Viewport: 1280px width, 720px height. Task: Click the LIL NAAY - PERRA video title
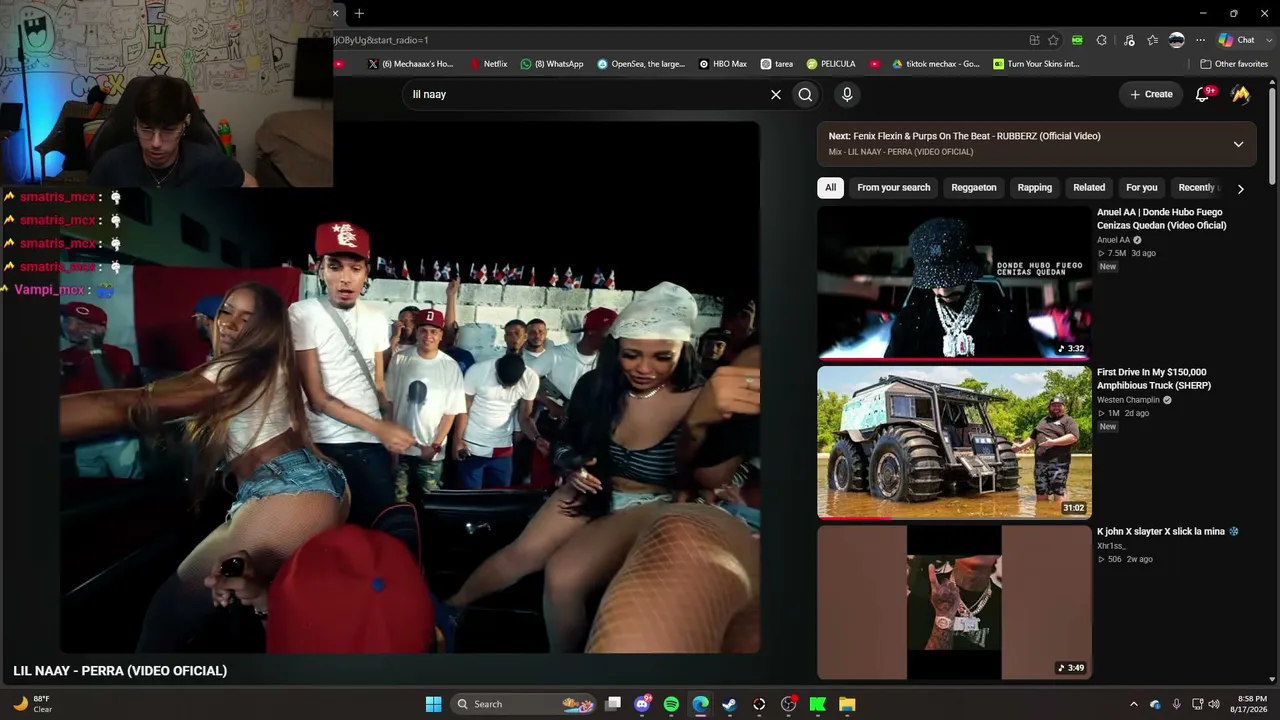120,671
